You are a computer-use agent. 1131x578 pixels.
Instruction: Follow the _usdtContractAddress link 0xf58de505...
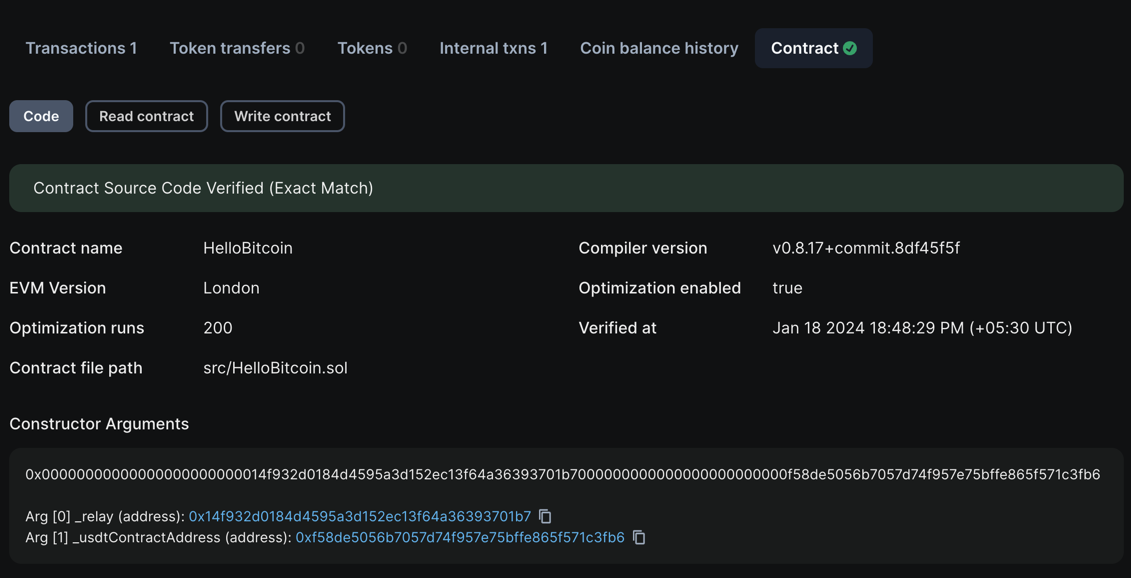(x=458, y=537)
